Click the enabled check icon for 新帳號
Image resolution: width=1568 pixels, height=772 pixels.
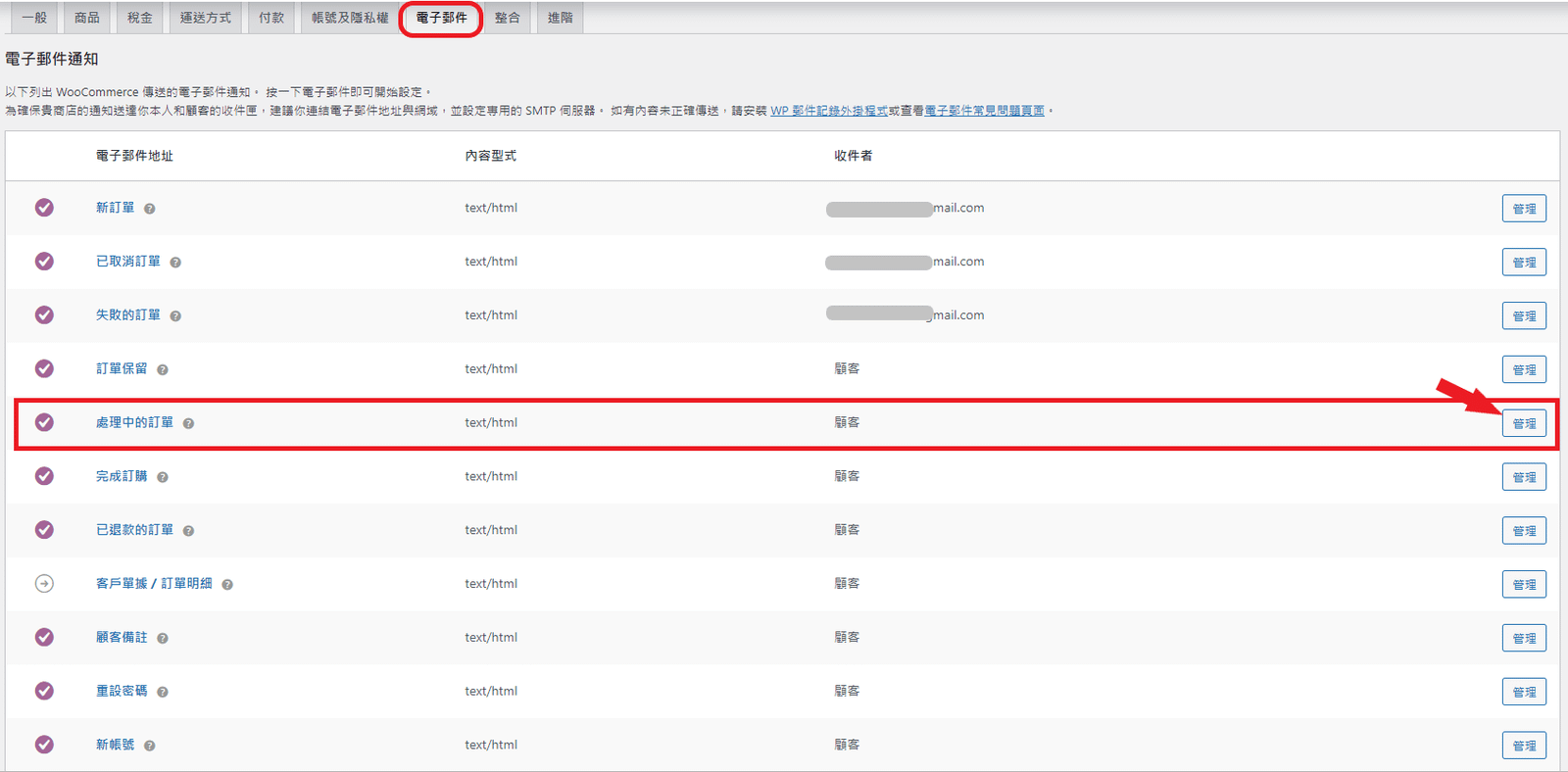point(44,745)
